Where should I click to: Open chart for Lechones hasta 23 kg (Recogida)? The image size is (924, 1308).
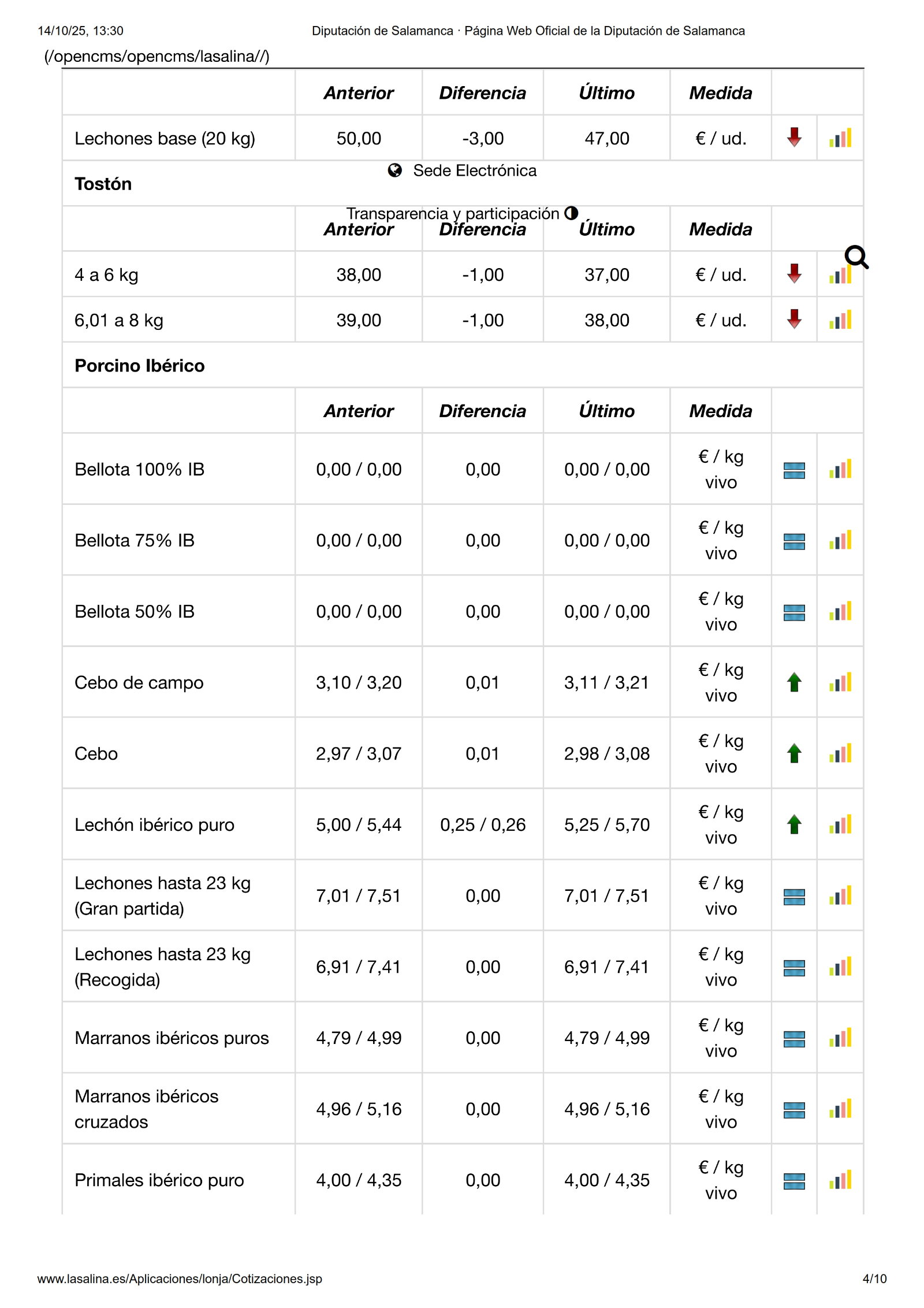(x=840, y=967)
